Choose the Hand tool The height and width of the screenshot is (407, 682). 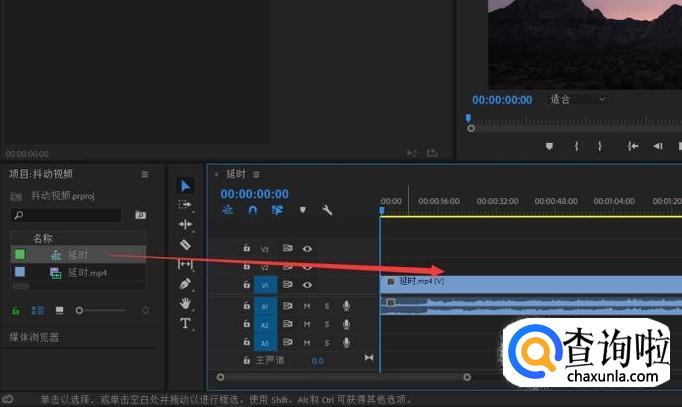click(x=185, y=303)
